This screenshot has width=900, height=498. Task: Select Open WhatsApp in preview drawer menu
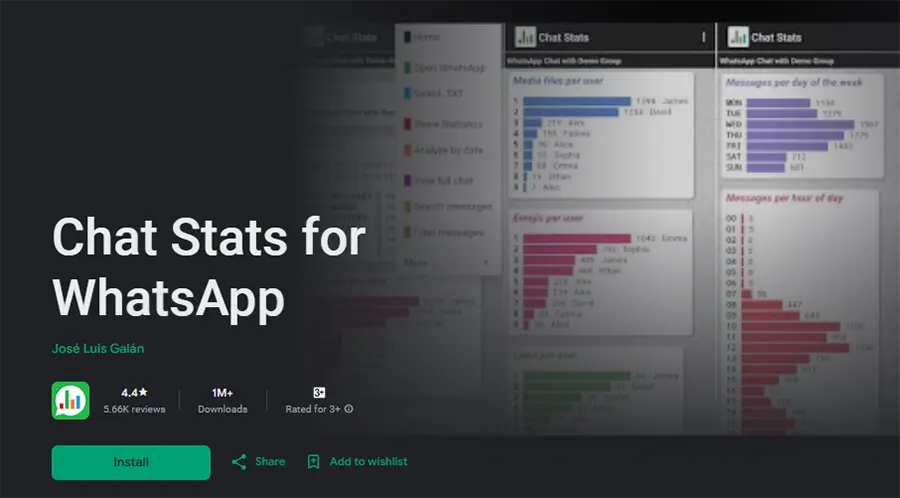coord(445,68)
